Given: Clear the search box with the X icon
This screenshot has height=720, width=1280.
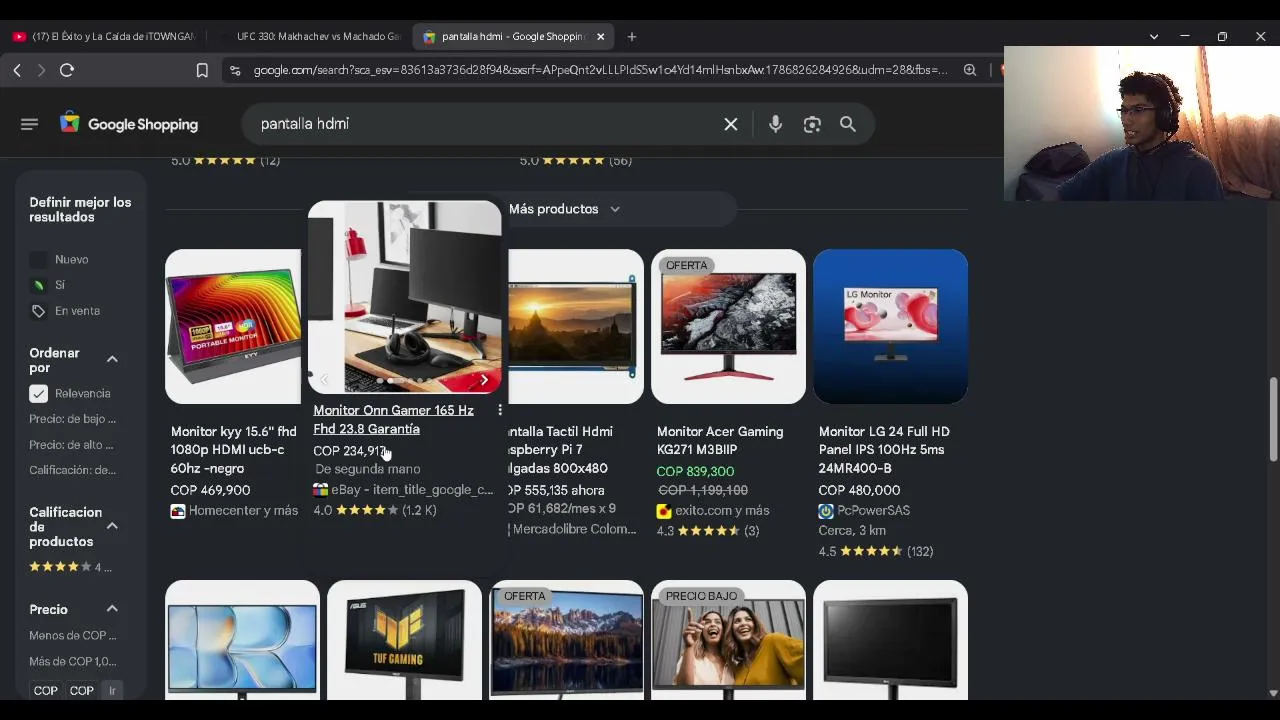Looking at the screenshot, I should [731, 124].
